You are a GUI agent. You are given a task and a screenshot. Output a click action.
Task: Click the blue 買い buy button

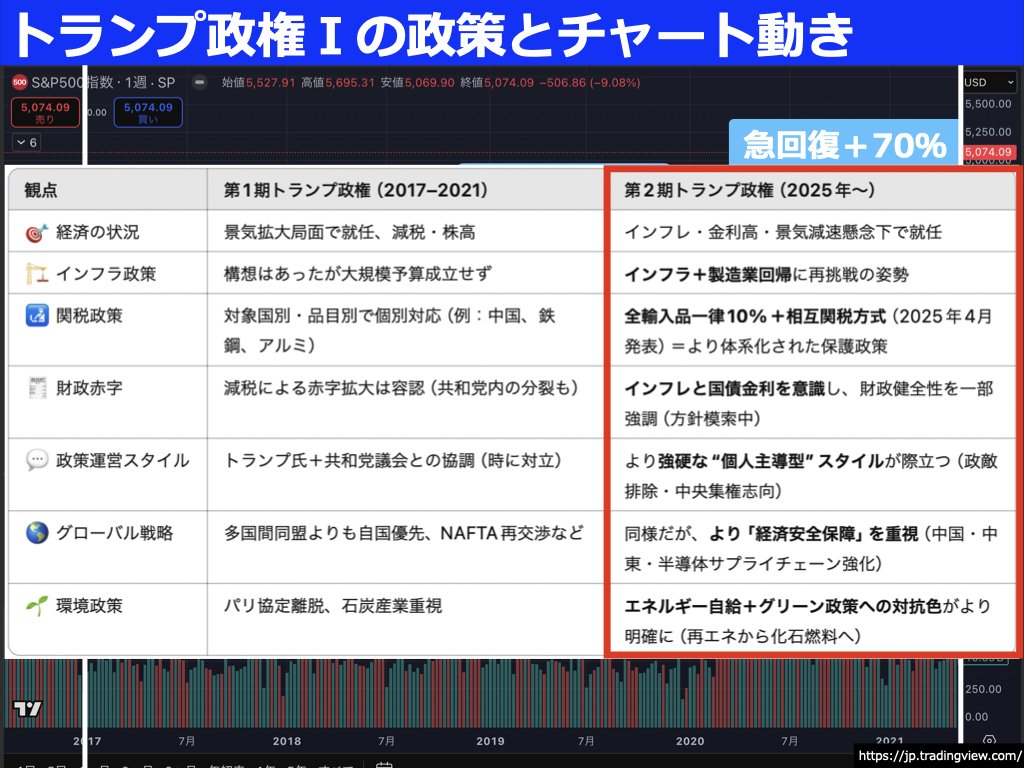(148, 112)
